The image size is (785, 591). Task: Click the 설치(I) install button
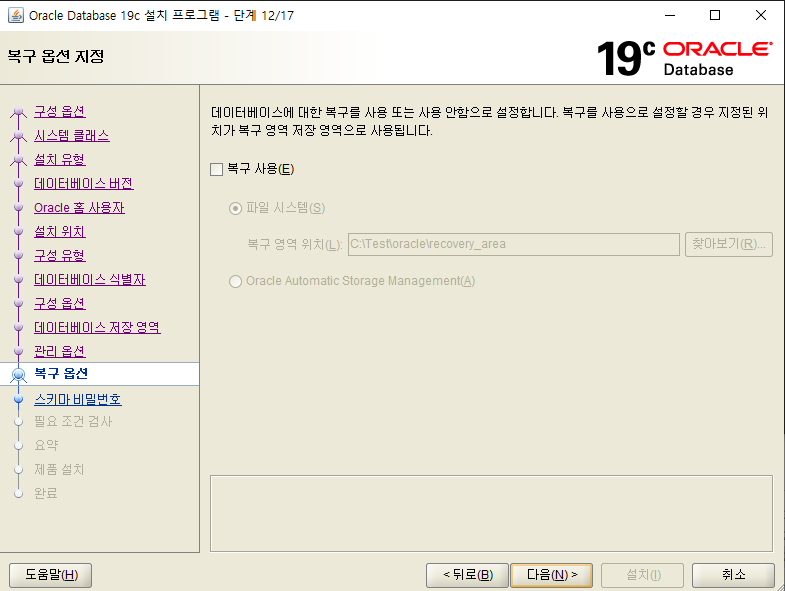click(x=643, y=574)
